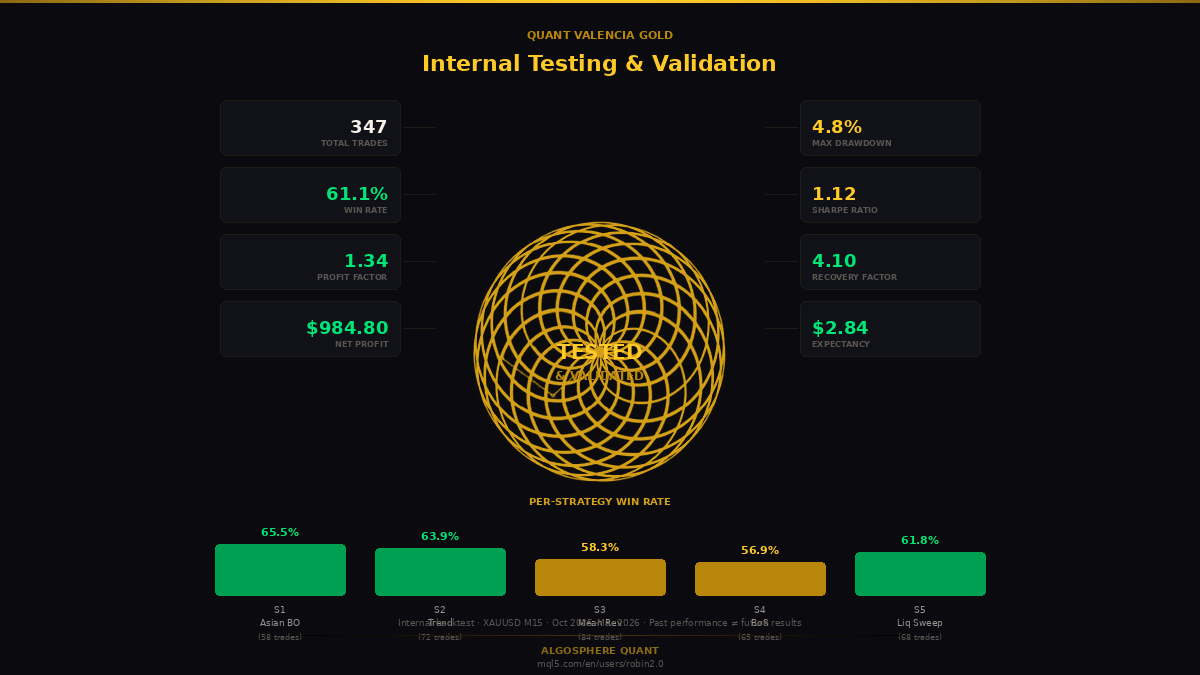Select the Total Trades 347 card
The height and width of the screenshot is (675, 1200).
click(310, 128)
